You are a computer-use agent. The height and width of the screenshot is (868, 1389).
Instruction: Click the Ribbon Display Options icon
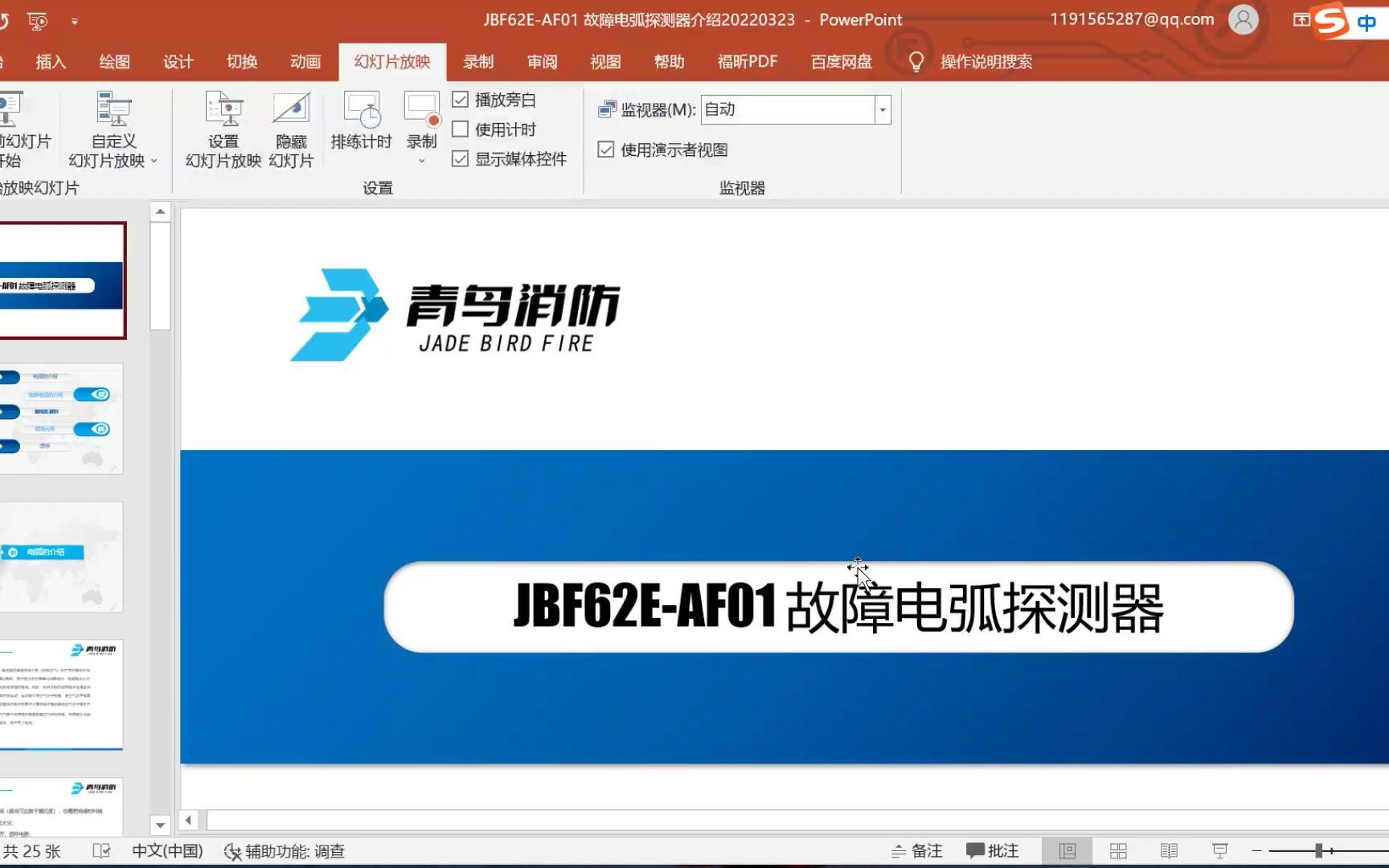[1301, 19]
